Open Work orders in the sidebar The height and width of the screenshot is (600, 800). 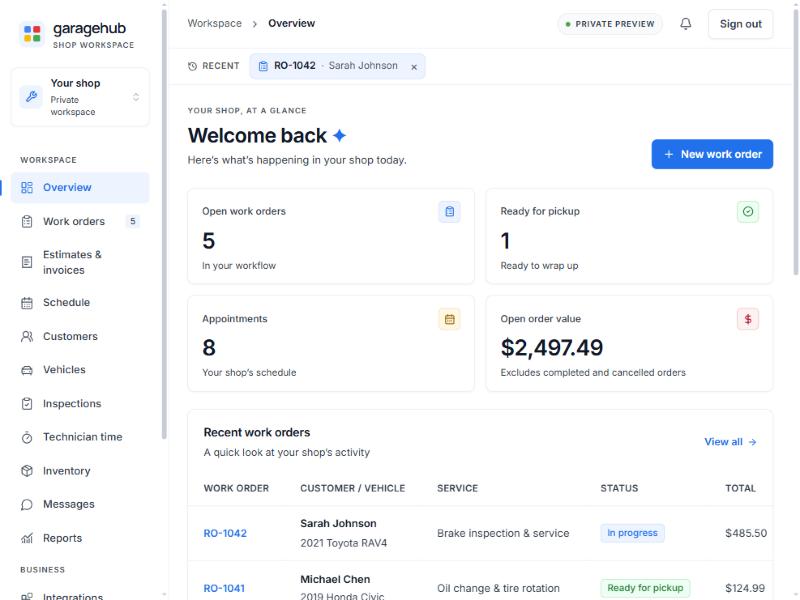pos(80,221)
